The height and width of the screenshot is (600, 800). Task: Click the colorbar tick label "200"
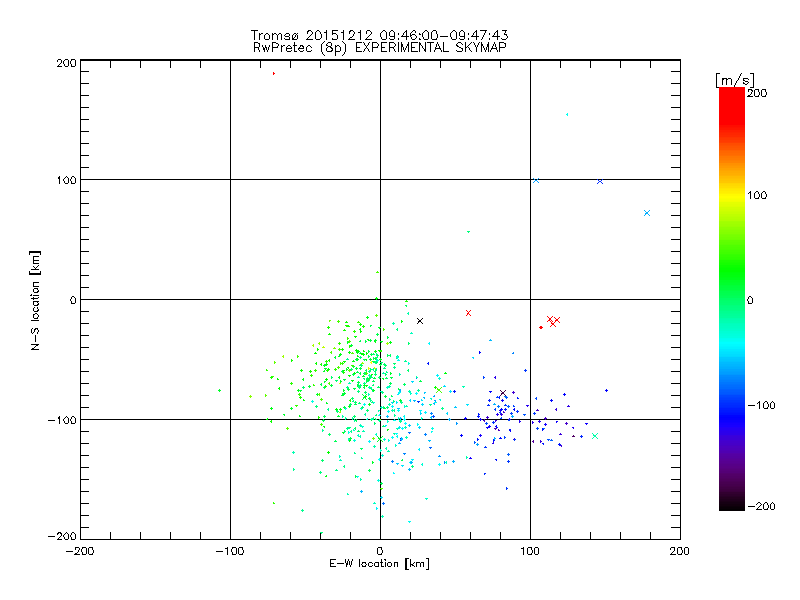[757, 93]
